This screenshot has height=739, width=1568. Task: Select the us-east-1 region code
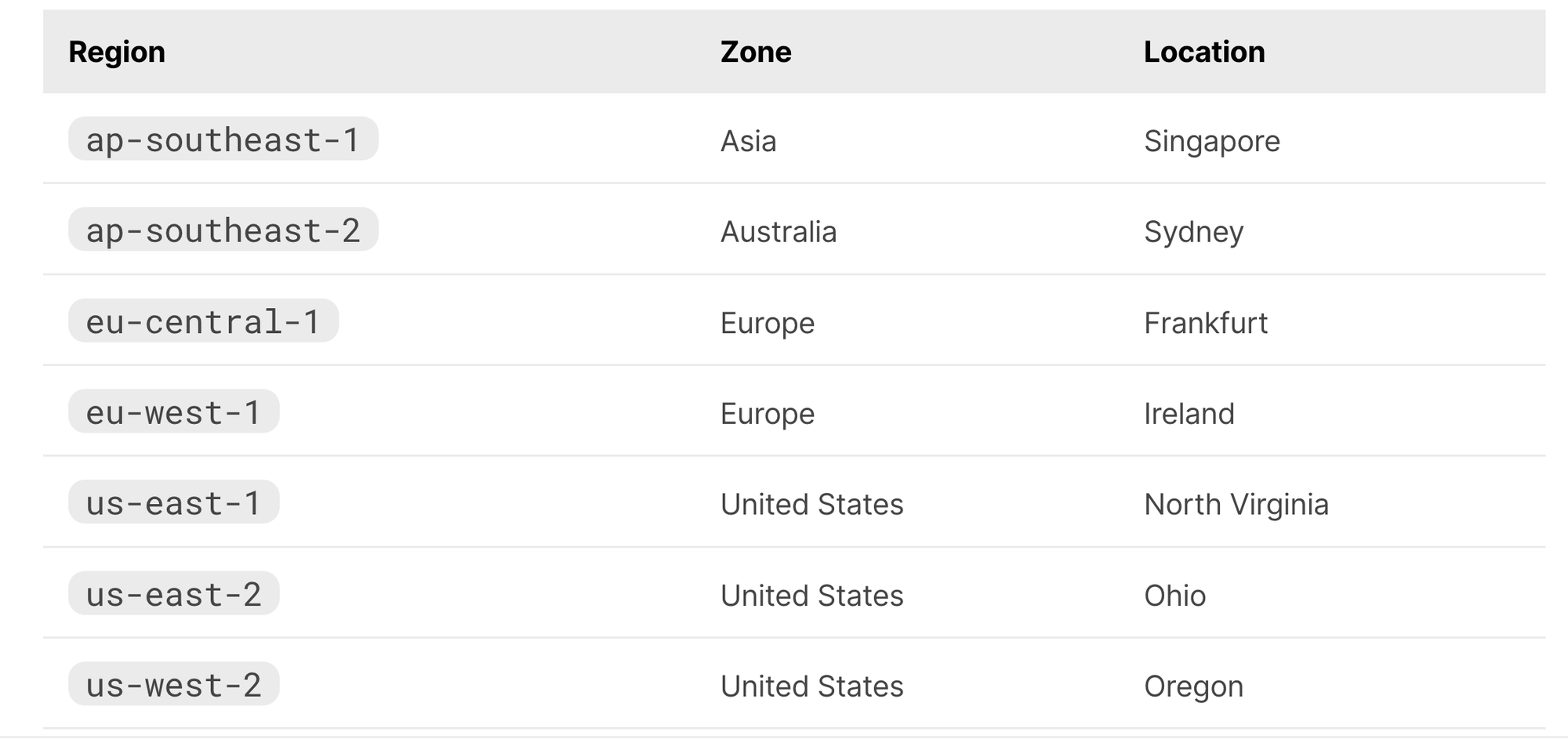click(x=173, y=503)
